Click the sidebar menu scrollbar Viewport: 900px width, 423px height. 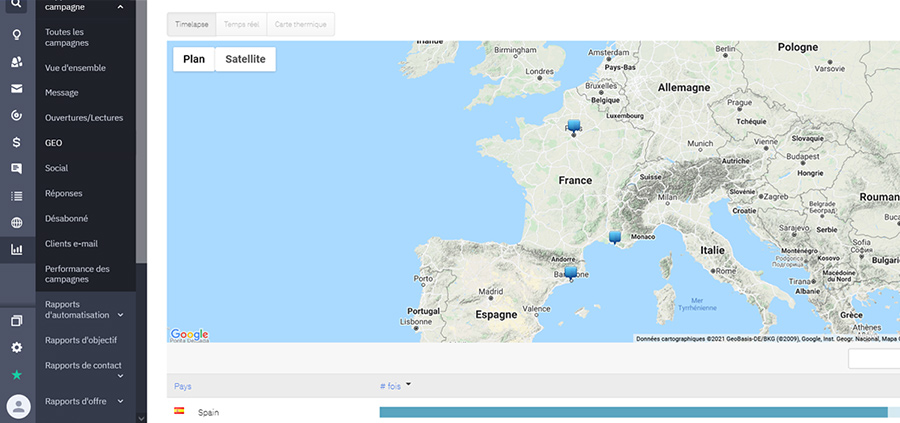[141, 132]
